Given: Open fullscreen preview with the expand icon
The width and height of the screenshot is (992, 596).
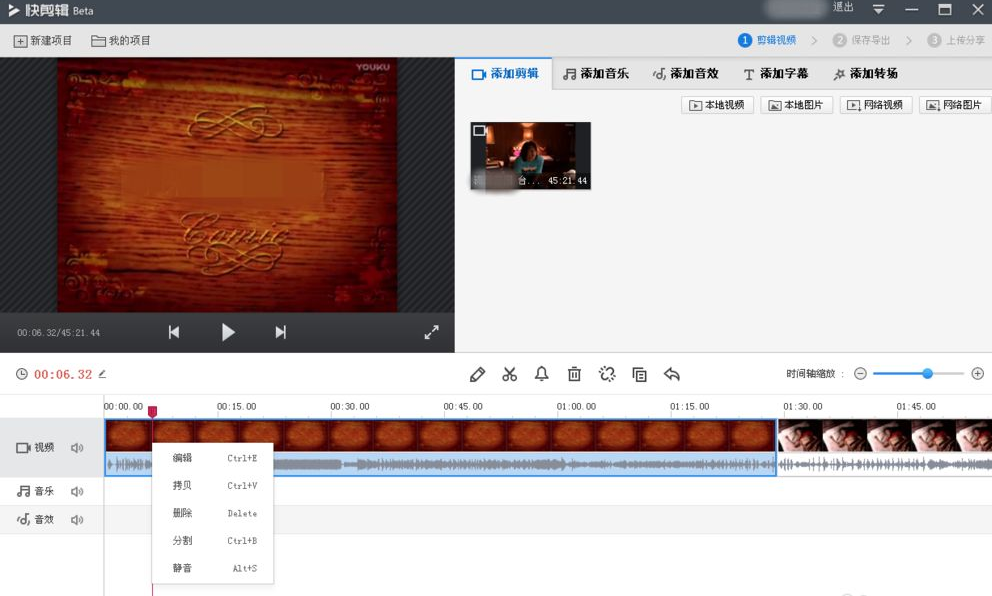Looking at the screenshot, I should 432,331.
